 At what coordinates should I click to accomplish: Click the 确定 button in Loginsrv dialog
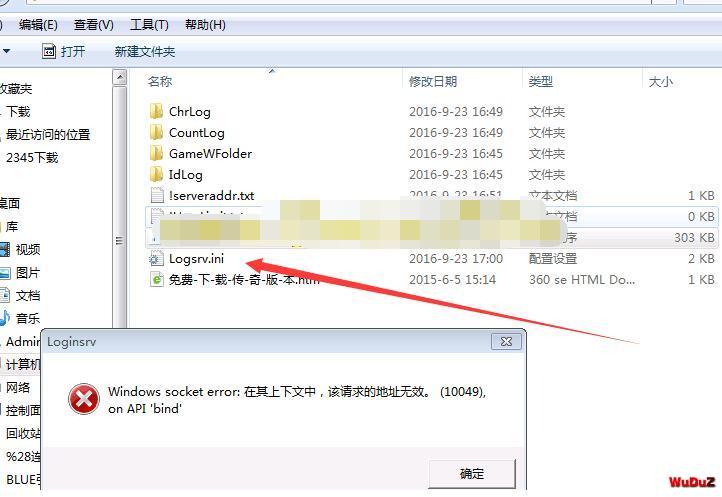click(x=472, y=474)
